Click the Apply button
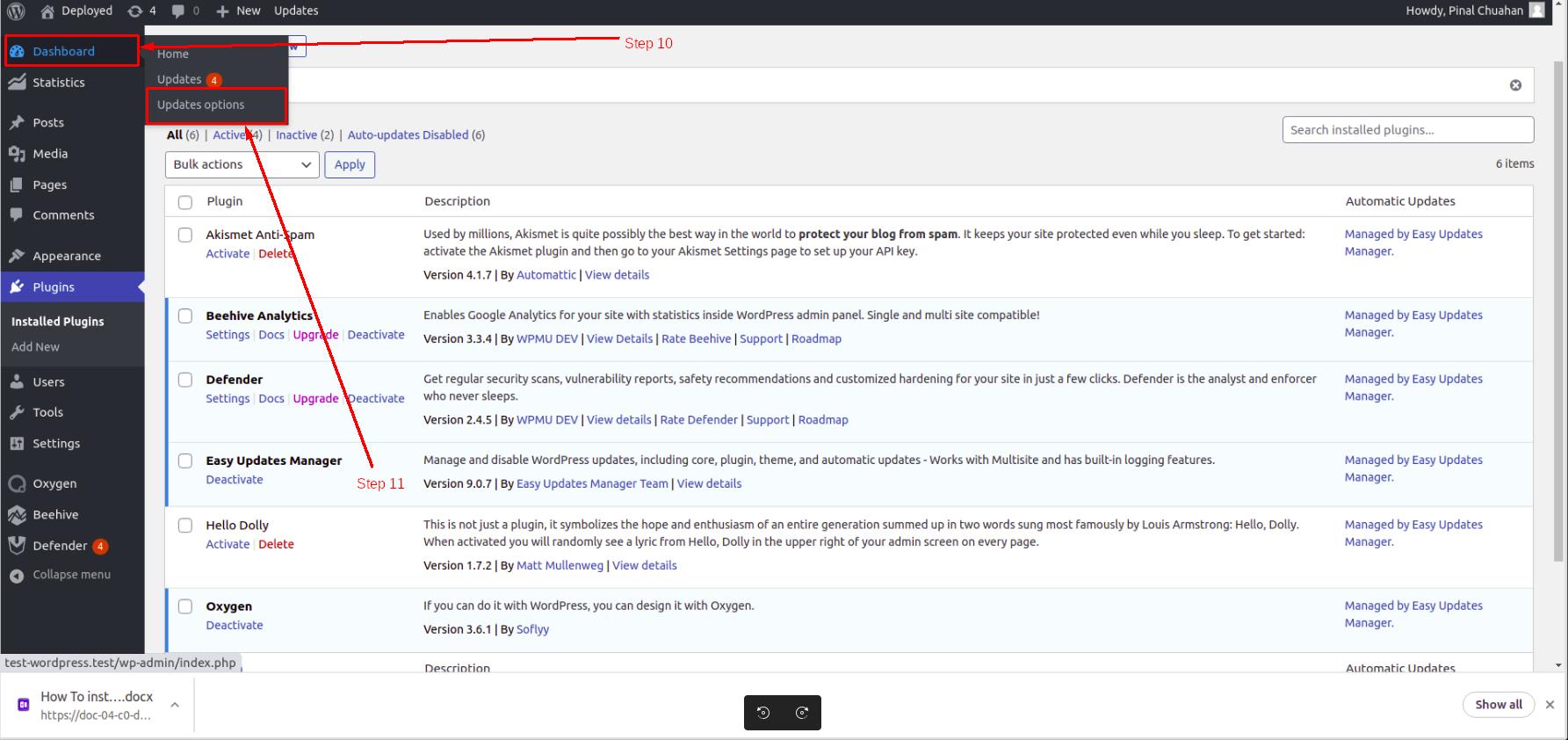The height and width of the screenshot is (740, 1568). 350,164
